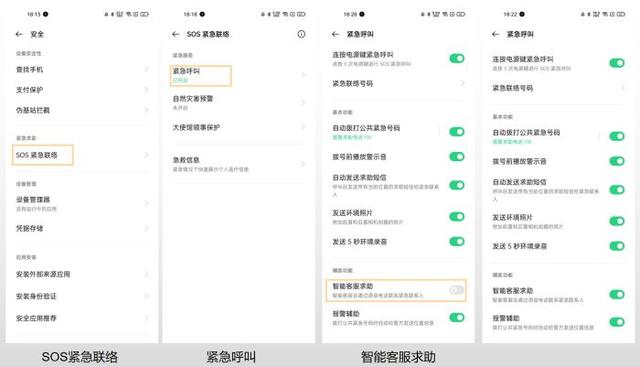Enable the switched-off 智能客服求助 toggle

tap(457, 290)
